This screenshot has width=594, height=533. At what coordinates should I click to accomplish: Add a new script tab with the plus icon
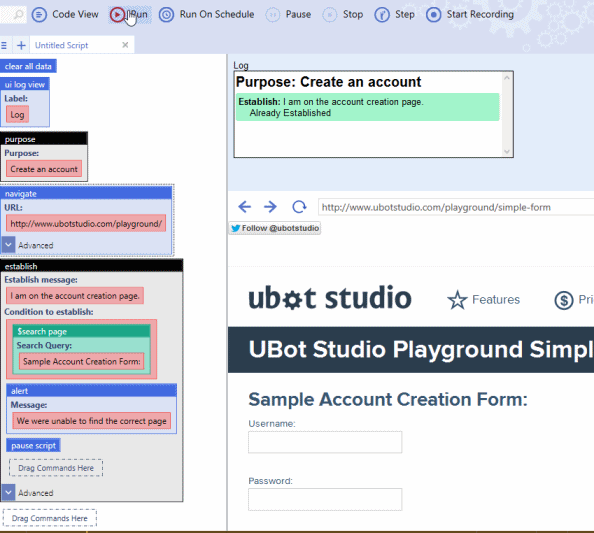click(x=21, y=45)
